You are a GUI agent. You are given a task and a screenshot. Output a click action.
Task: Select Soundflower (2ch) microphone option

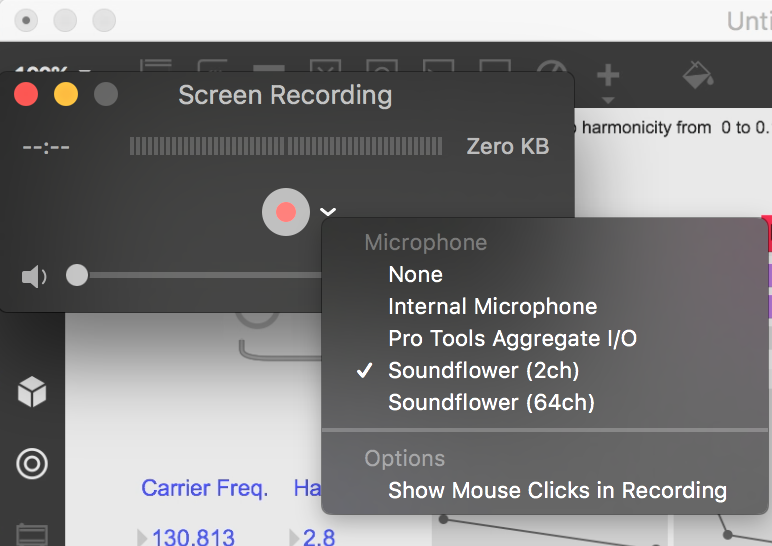tap(483, 370)
